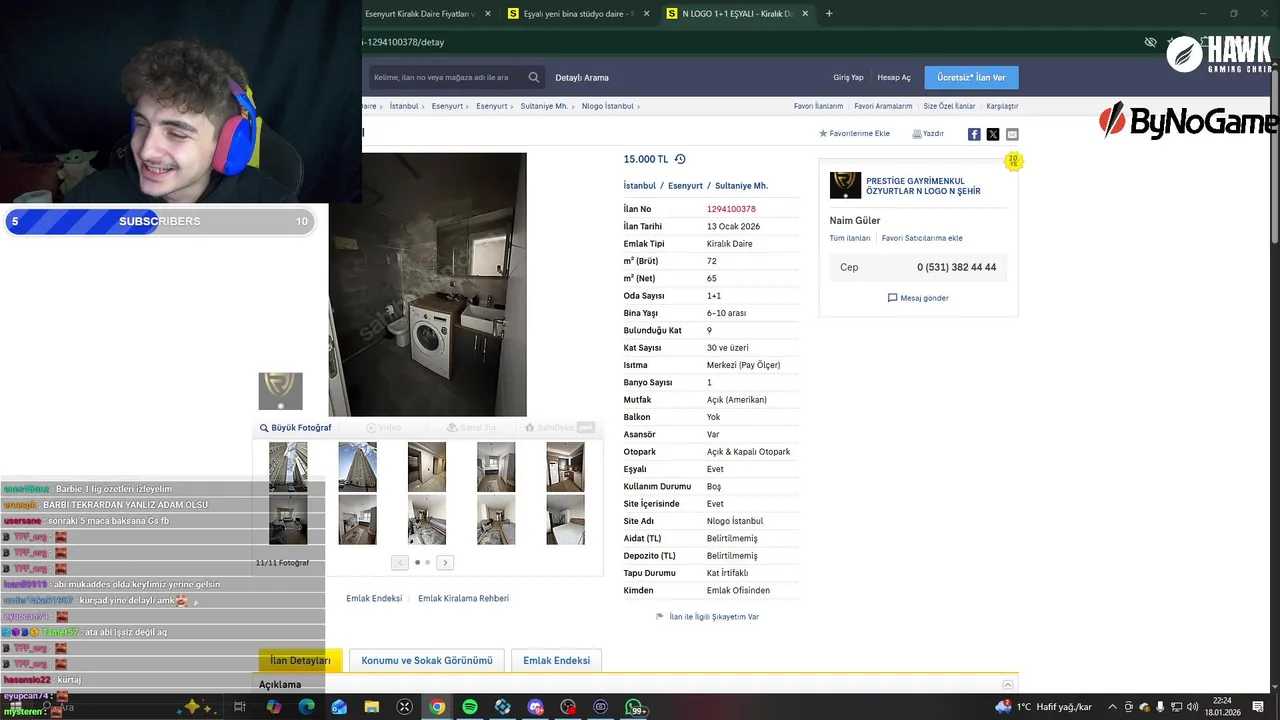This screenshot has width=1280, height=720.
Task: Click the Prestige Gayrimenkul store logo
Action: (x=845, y=185)
